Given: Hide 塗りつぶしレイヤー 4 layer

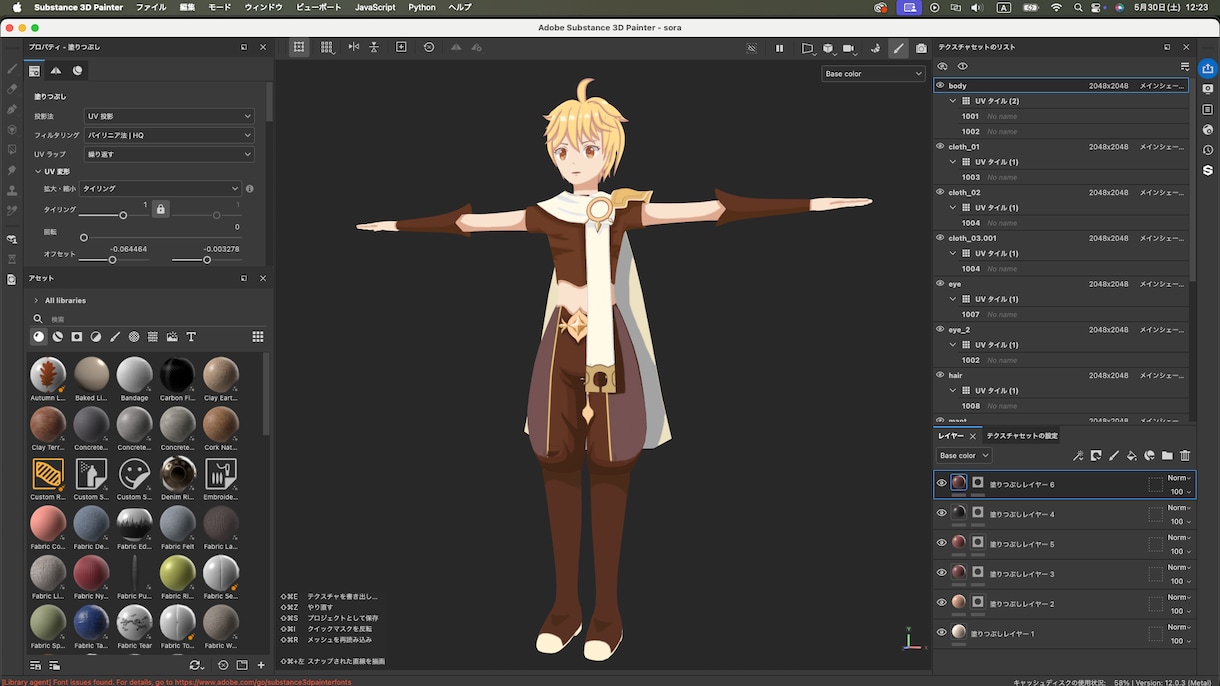Looking at the screenshot, I should coord(941,513).
